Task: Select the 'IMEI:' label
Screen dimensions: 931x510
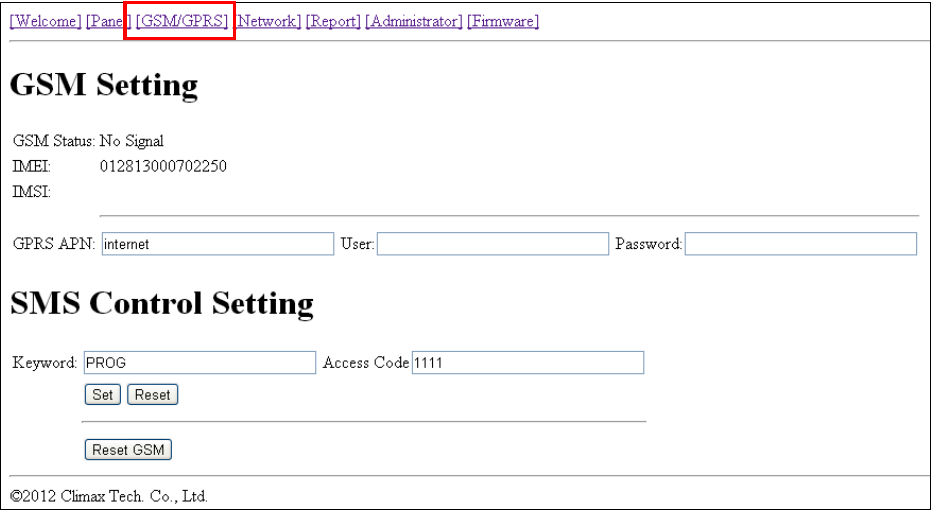Action: coord(31,166)
